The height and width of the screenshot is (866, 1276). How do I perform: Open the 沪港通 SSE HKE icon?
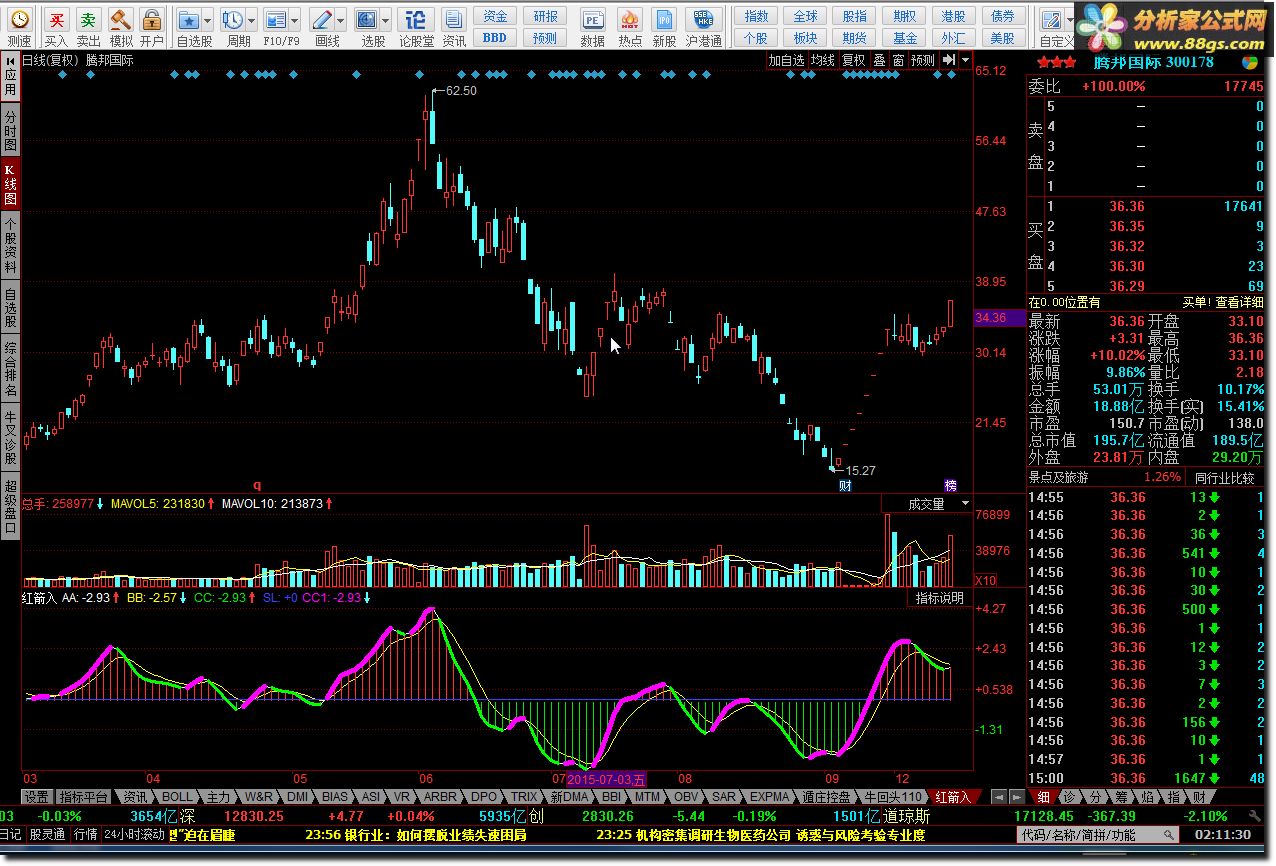point(703,19)
